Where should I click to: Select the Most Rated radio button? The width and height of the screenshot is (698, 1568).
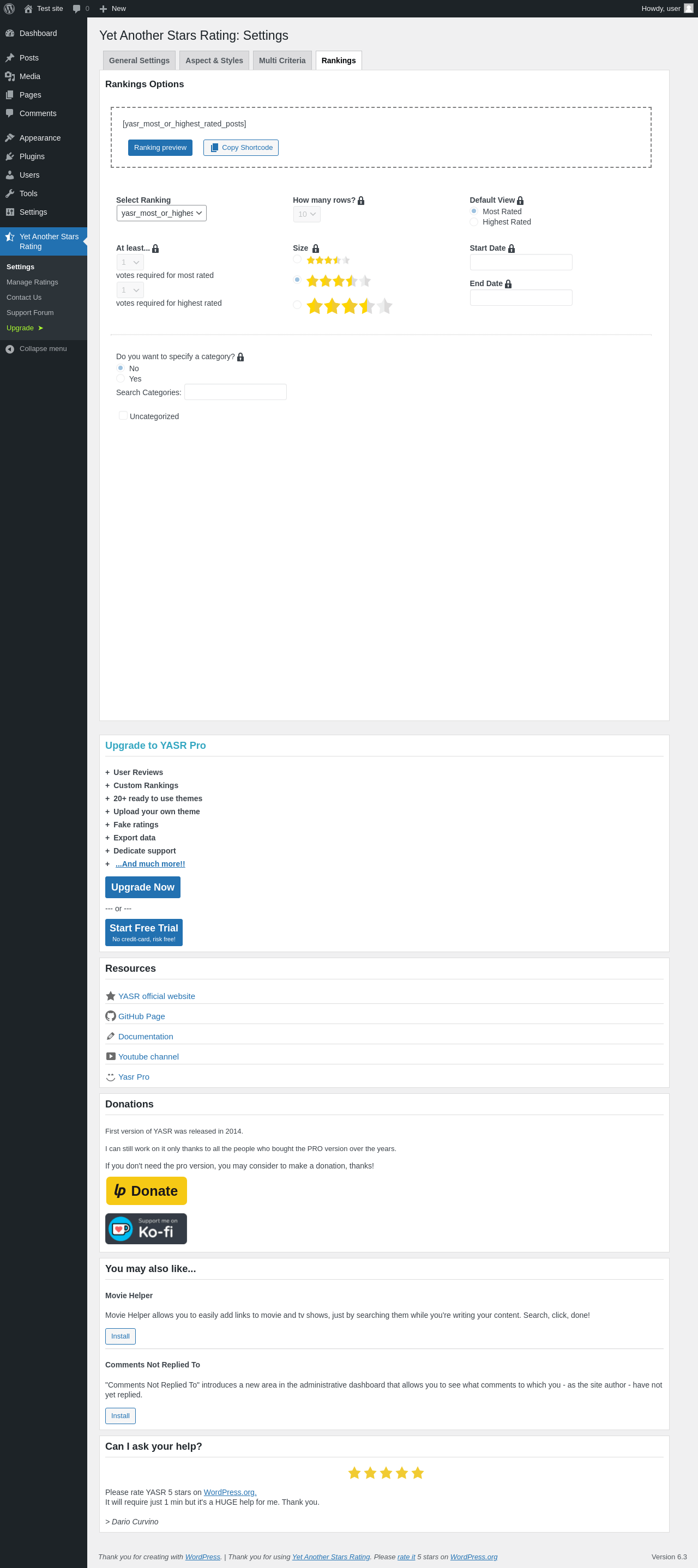tap(474, 211)
